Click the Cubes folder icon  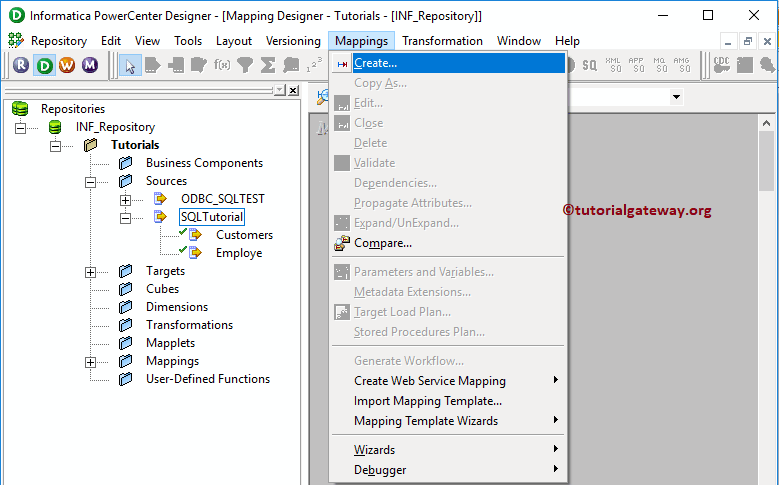tap(126, 289)
